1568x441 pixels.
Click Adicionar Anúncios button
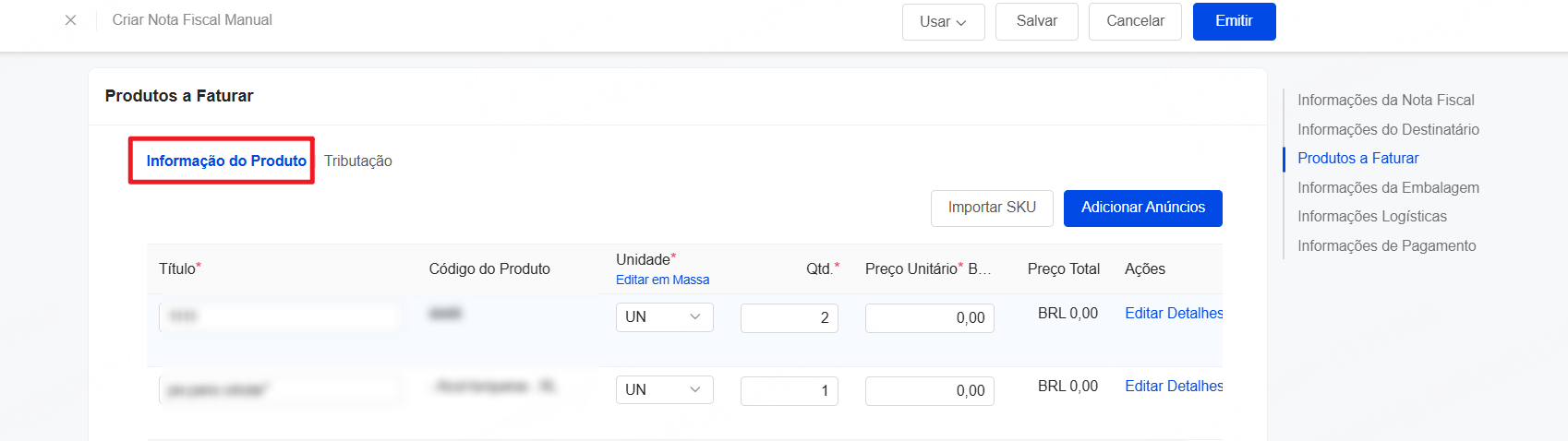1143,208
